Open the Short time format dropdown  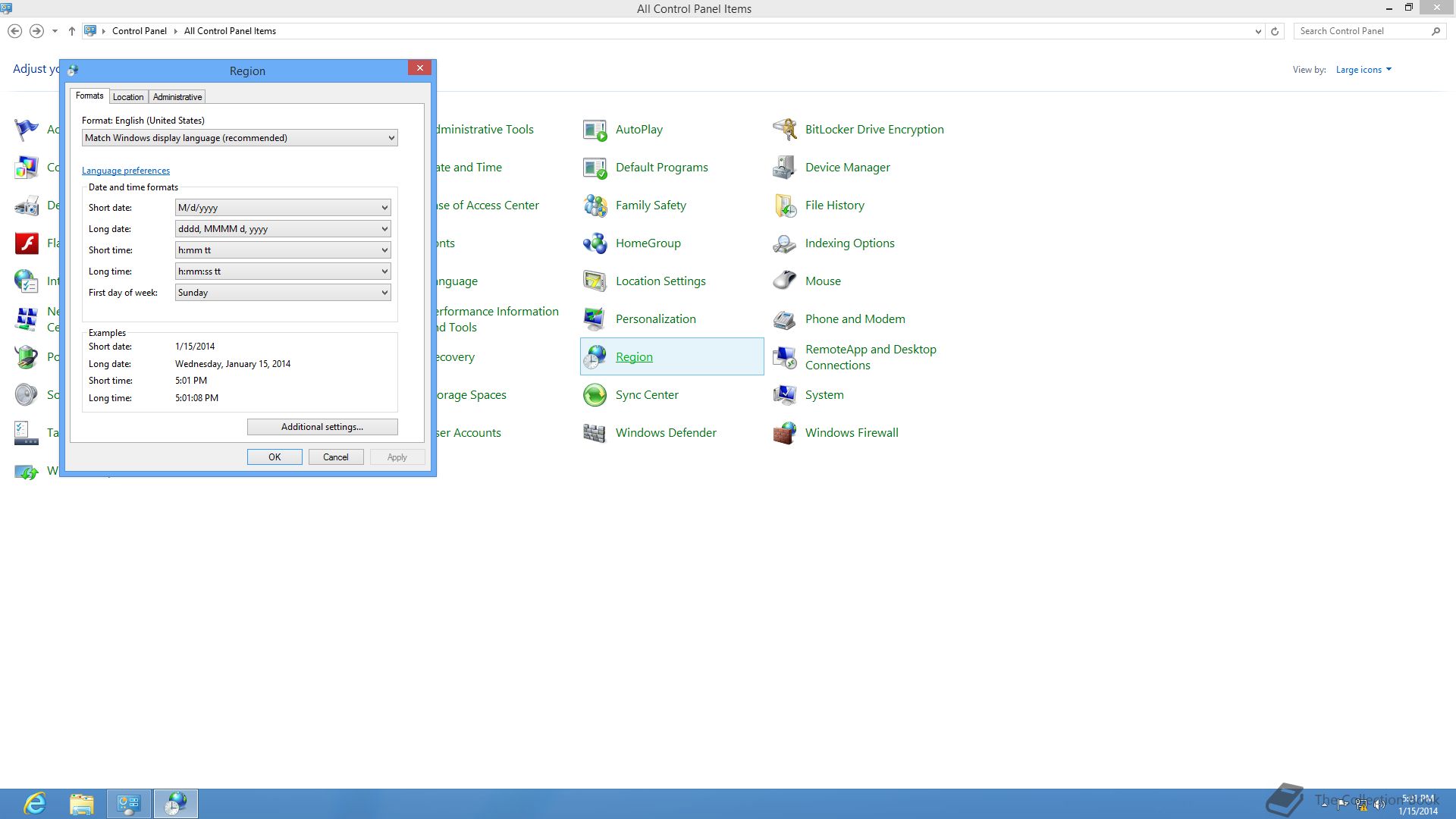(x=283, y=250)
